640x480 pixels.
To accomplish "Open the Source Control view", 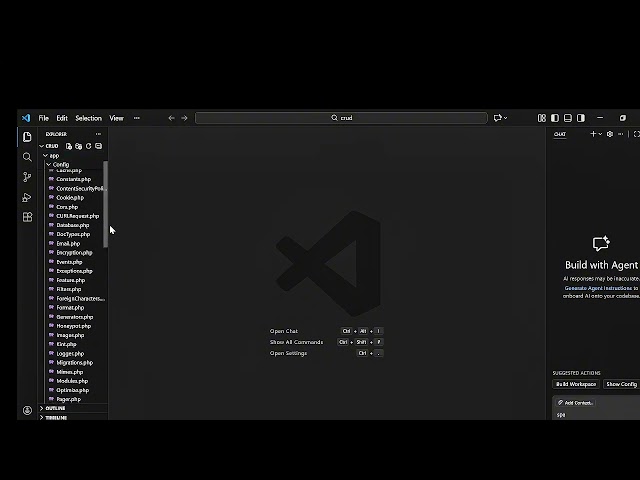I will (27, 177).
